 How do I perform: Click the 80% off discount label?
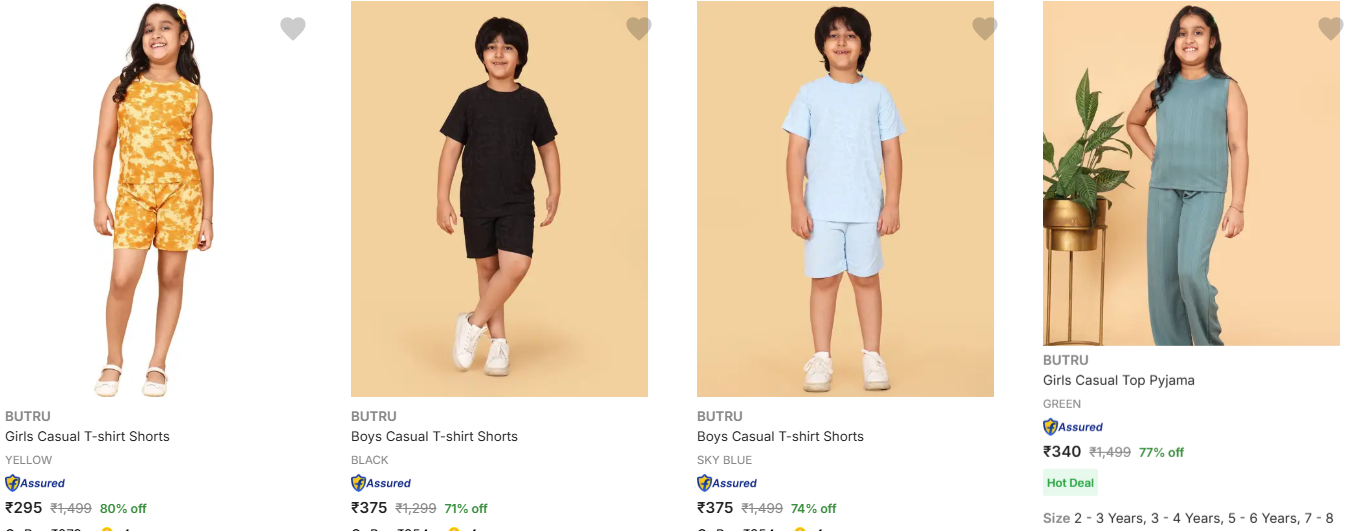[123, 508]
